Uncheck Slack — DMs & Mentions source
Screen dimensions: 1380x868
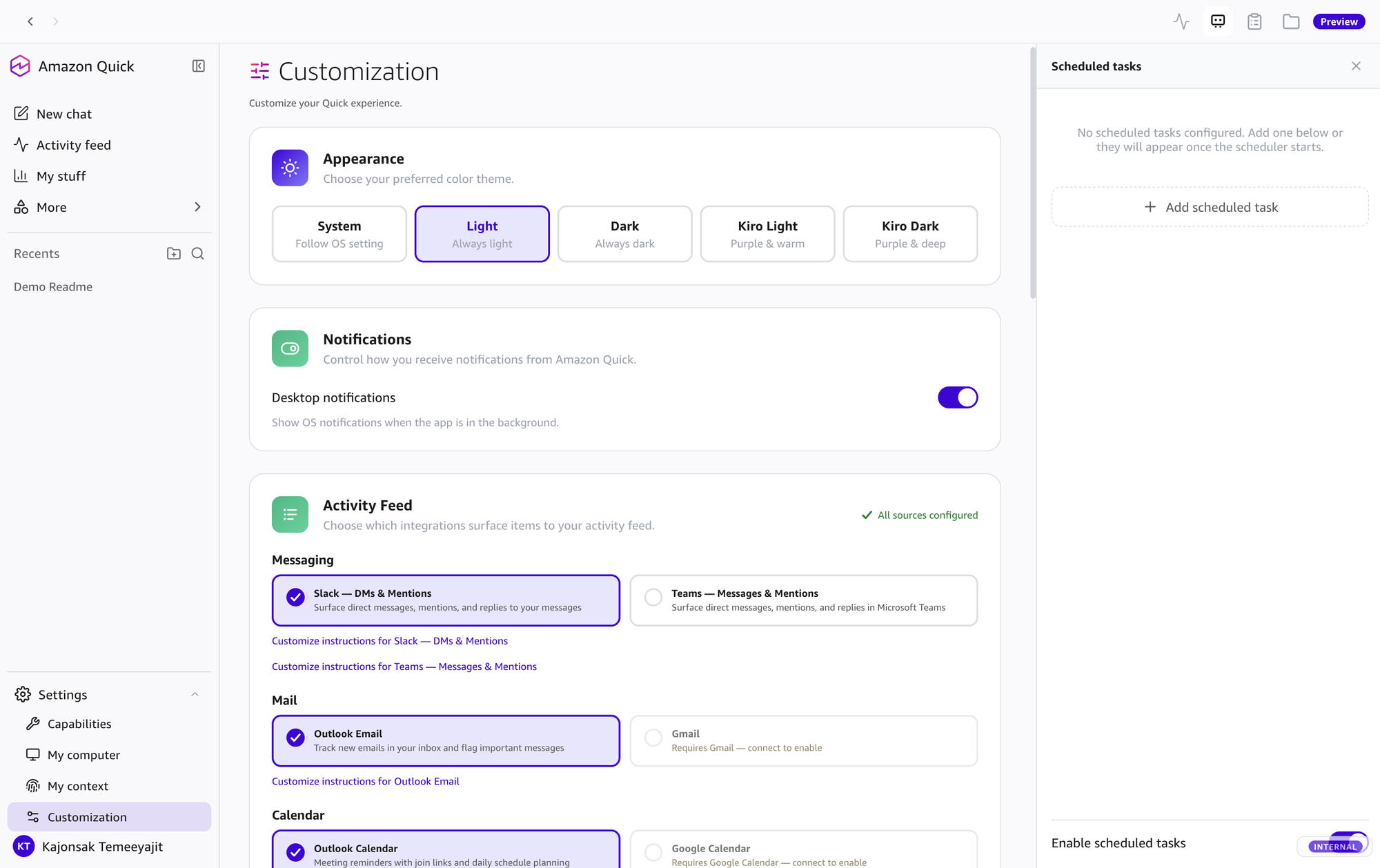point(446,600)
